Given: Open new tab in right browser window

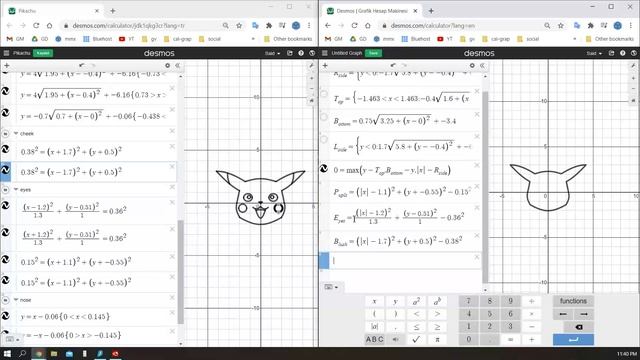Looking at the screenshot, I should [x=431, y=11].
